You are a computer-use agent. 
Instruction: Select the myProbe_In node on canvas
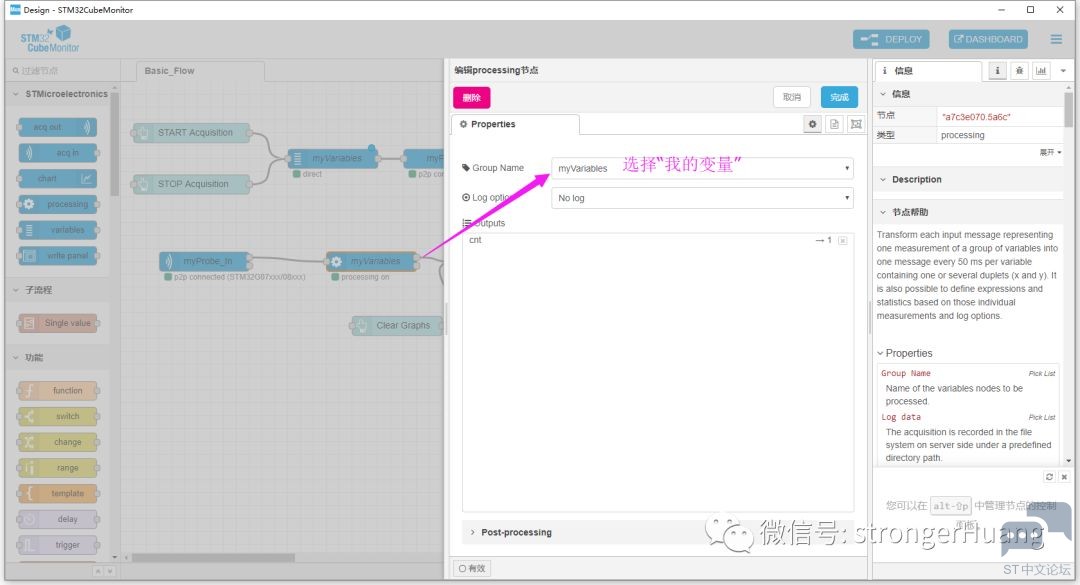point(205,261)
